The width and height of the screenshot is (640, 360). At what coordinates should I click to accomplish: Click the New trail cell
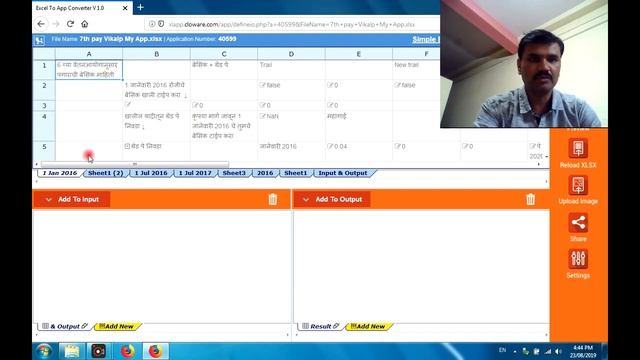416,70
